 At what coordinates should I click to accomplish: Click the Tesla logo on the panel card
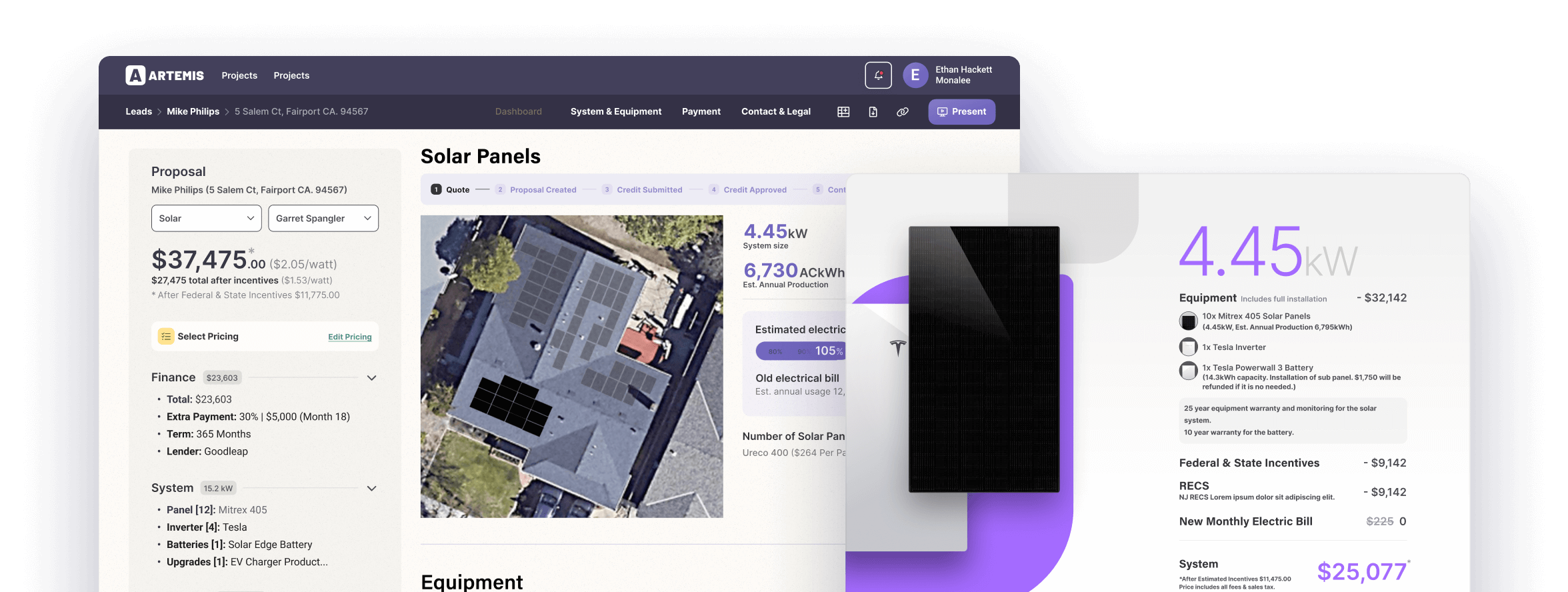tap(898, 347)
